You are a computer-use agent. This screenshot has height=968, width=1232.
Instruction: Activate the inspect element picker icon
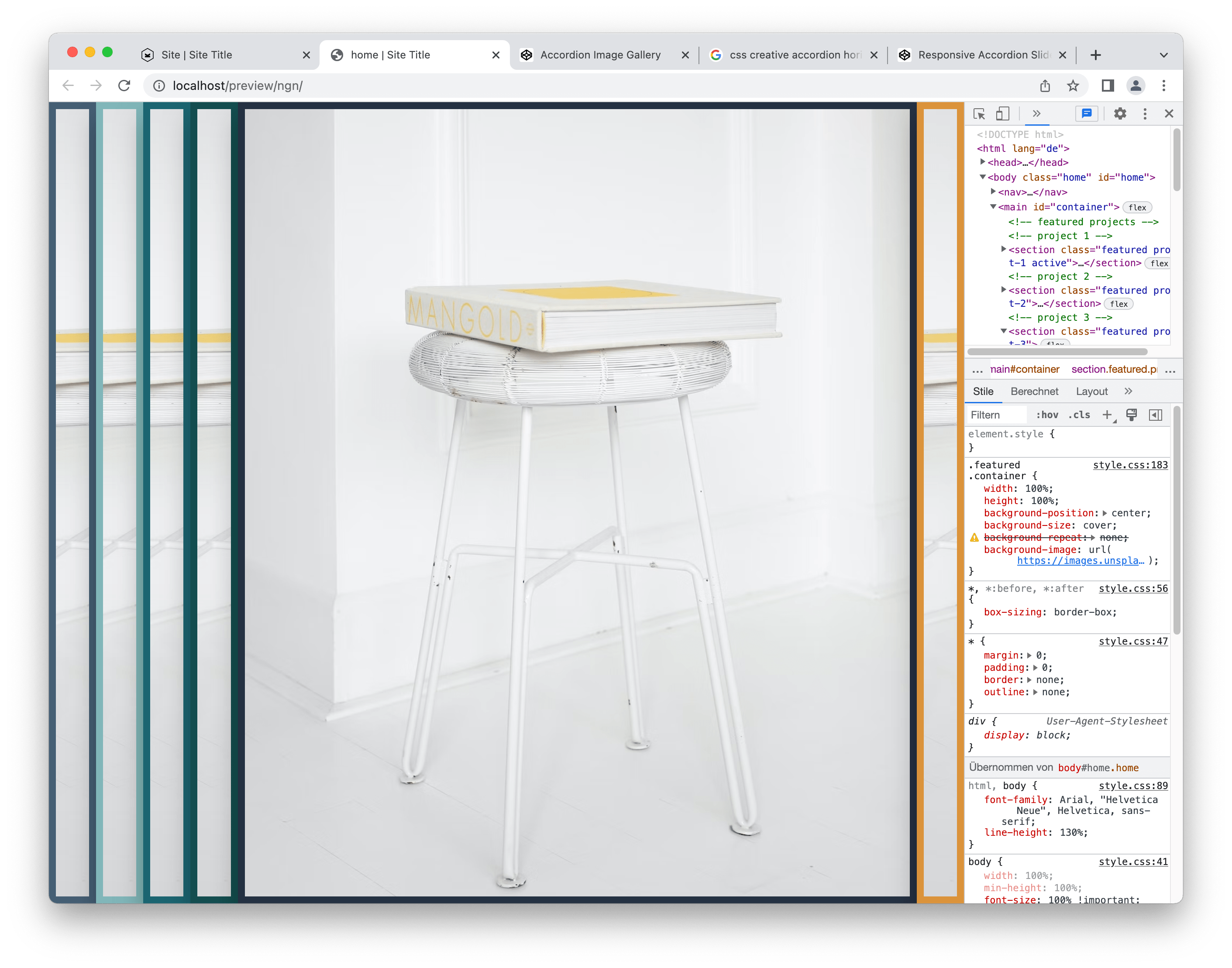(x=978, y=114)
